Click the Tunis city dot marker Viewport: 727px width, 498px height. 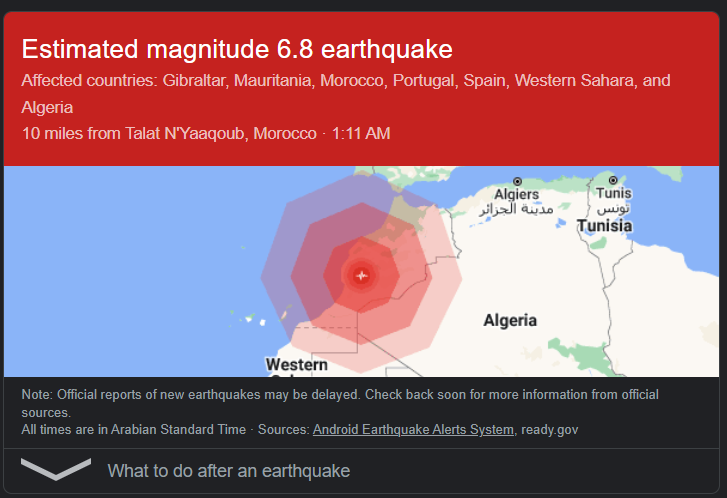[613, 180]
